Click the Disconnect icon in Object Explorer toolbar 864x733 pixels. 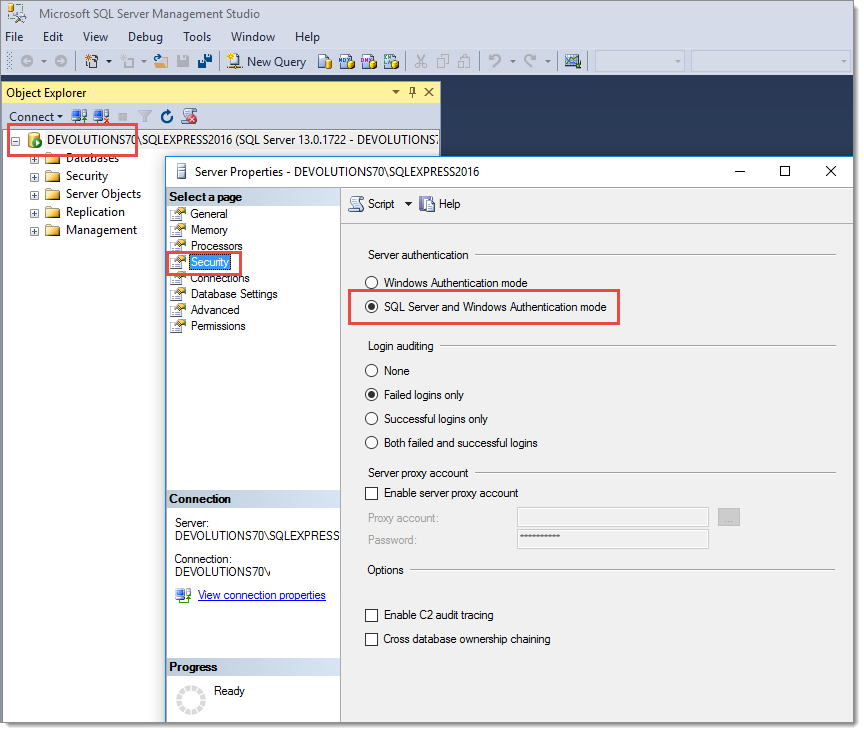tap(101, 116)
